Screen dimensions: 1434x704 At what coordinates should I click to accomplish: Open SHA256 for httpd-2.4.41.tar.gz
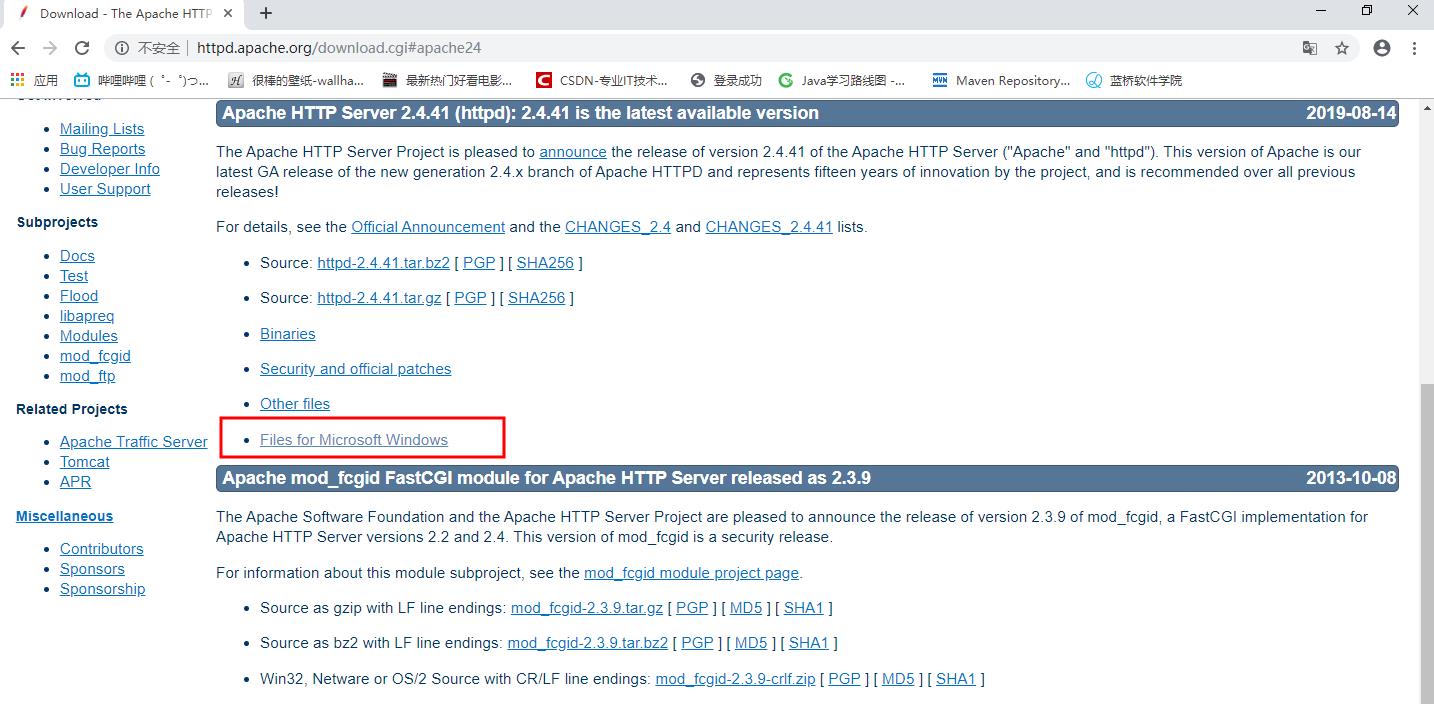(x=536, y=298)
